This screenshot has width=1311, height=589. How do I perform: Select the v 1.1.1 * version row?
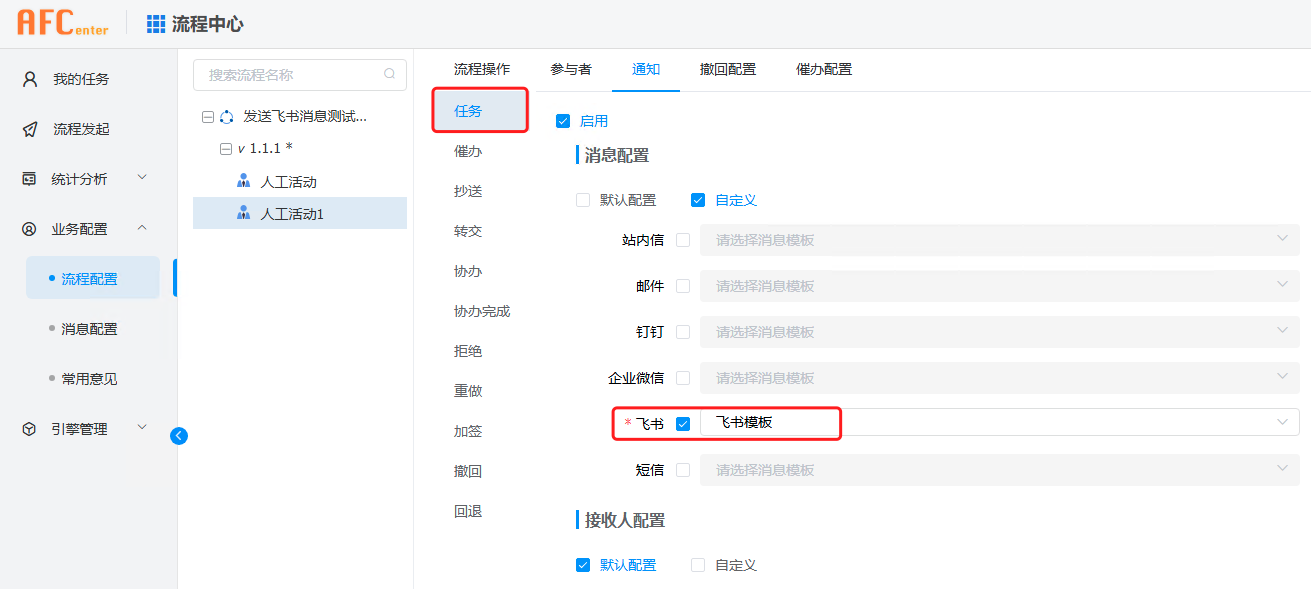[x=300, y=149]
